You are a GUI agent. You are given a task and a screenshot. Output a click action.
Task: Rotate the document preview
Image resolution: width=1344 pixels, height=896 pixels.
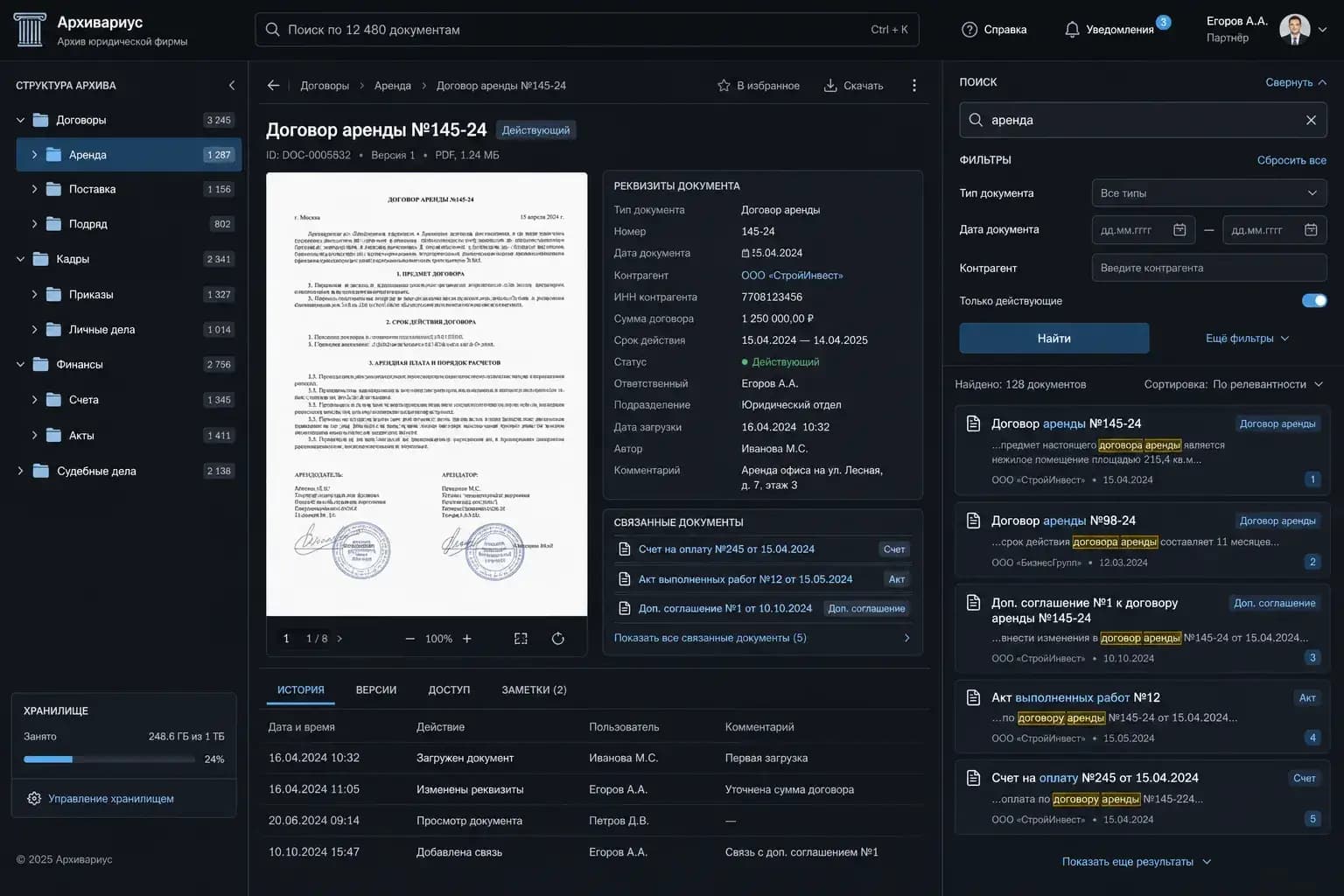pos(558,639)
